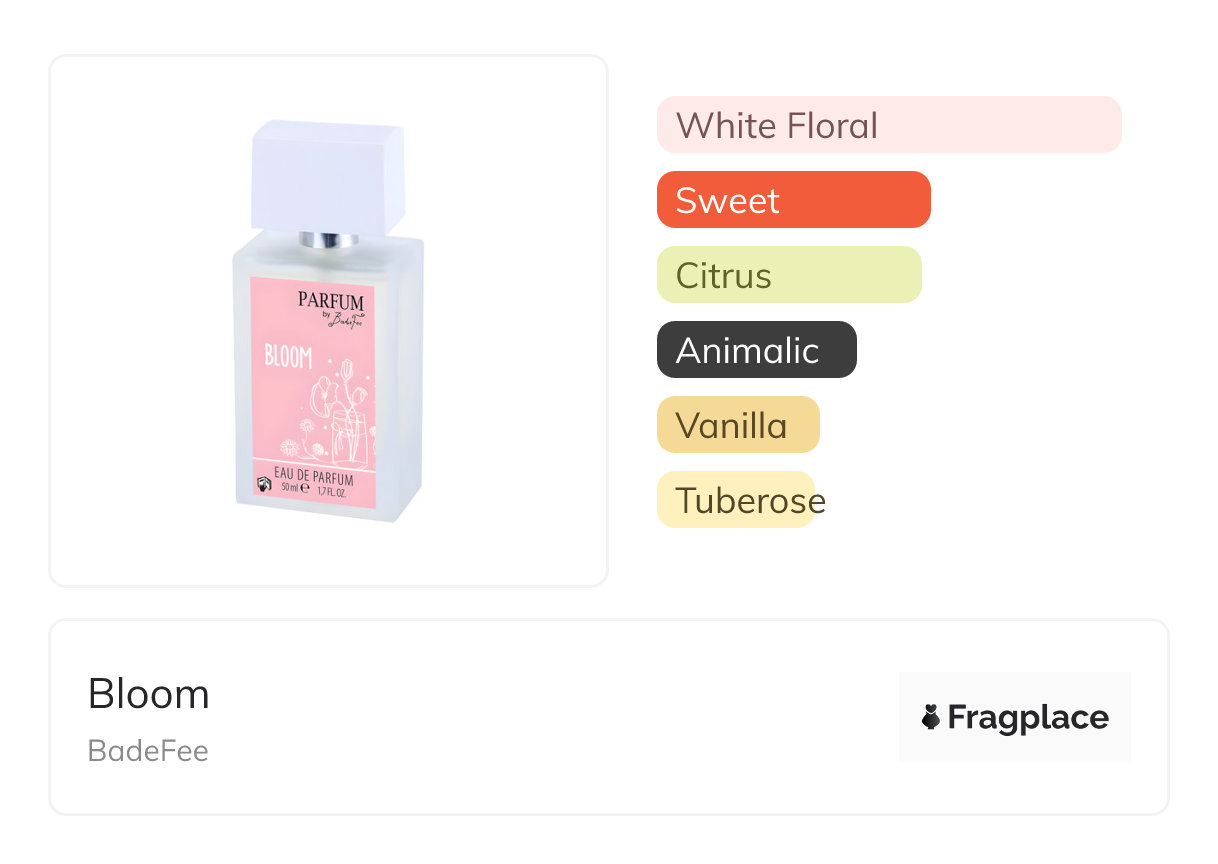Click the 50 ml volume marking on the label
The width and height of the screenshot is (1218, 864).
(x=292, y=488)
